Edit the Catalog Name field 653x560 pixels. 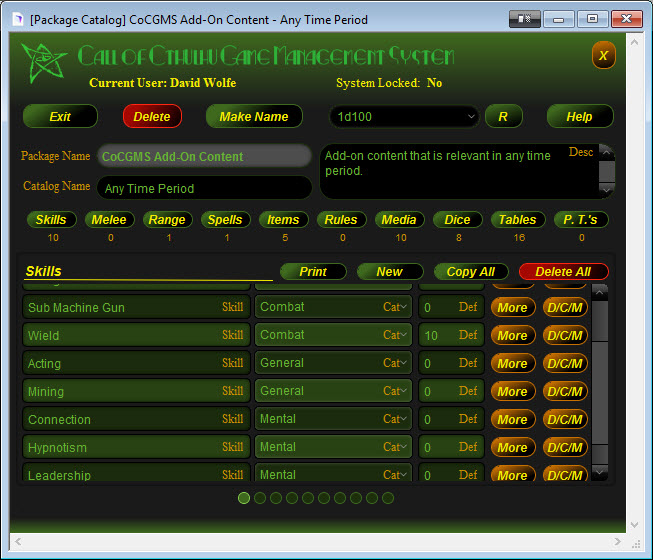pyautogui.click(x=204, y=188)
